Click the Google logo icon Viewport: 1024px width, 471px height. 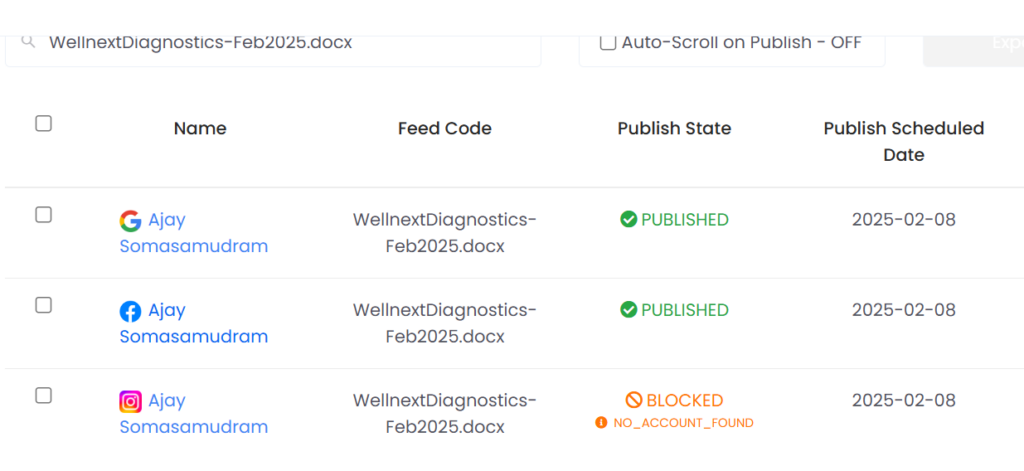pyautogui.click(x=130, y=221)
